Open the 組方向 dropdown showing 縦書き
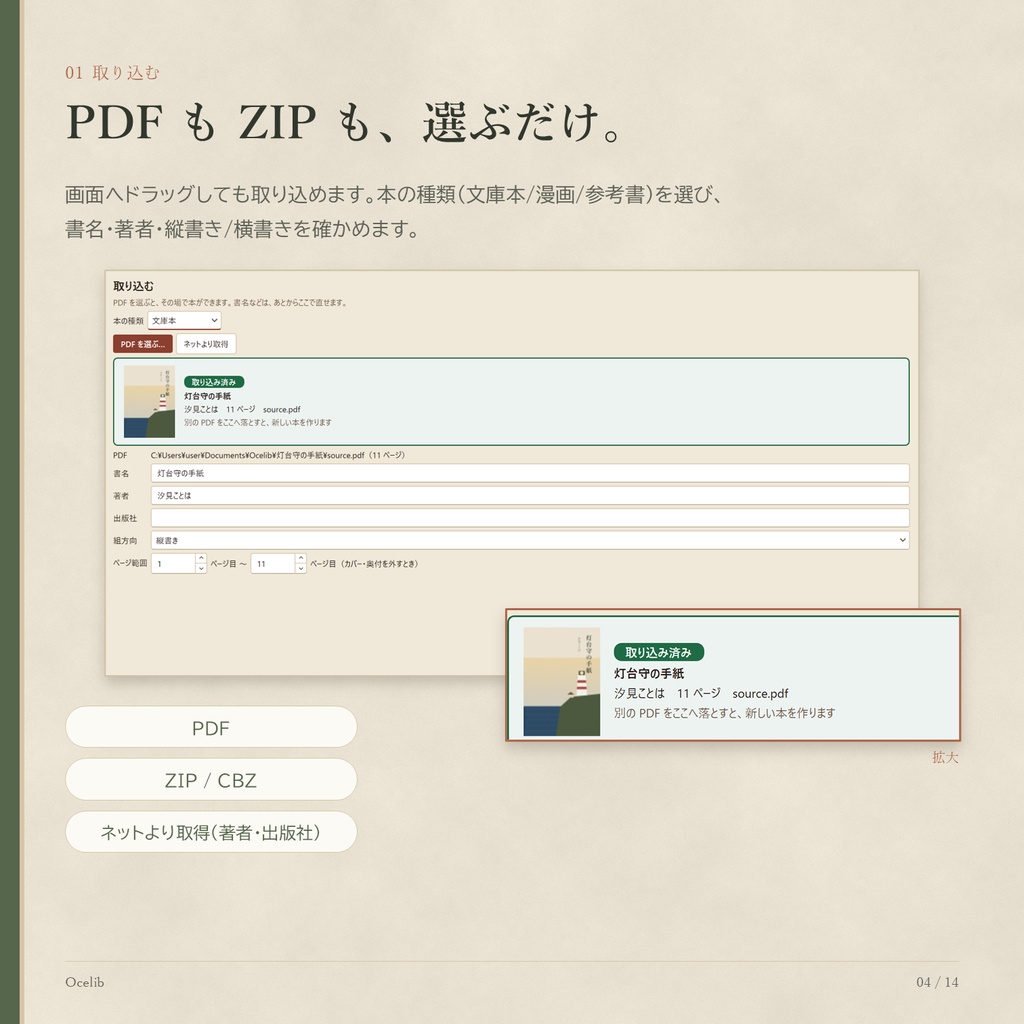1024x1024 pixels. pos(530,540)
